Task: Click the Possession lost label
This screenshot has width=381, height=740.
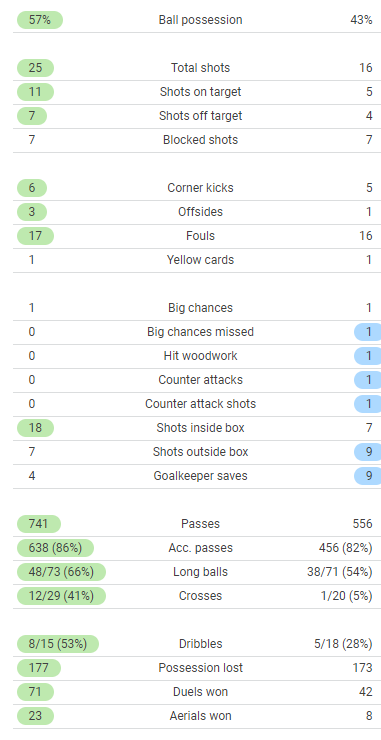Action: [x=200, y=668]
